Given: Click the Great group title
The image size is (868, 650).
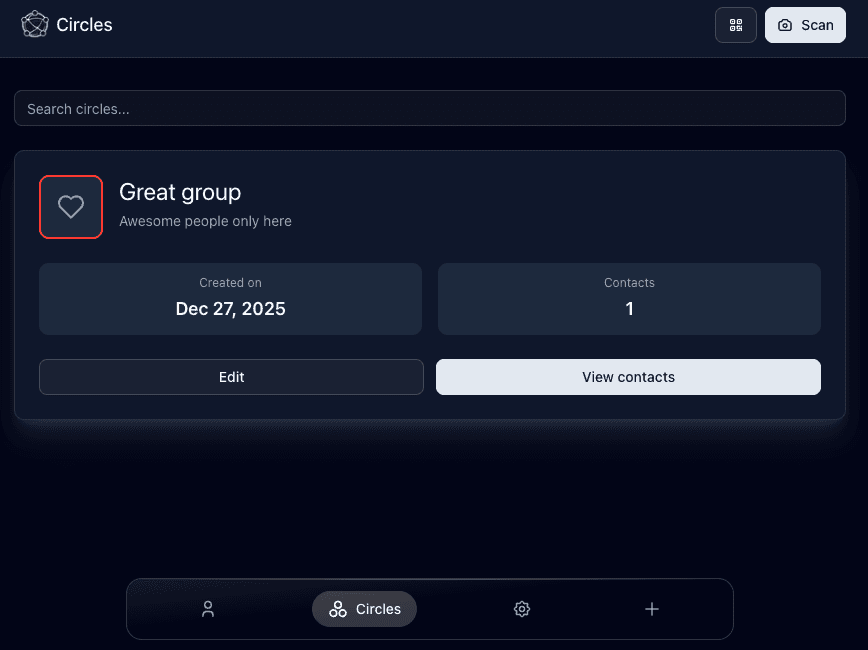Looking at the screenshot, I should click(180, 192).
